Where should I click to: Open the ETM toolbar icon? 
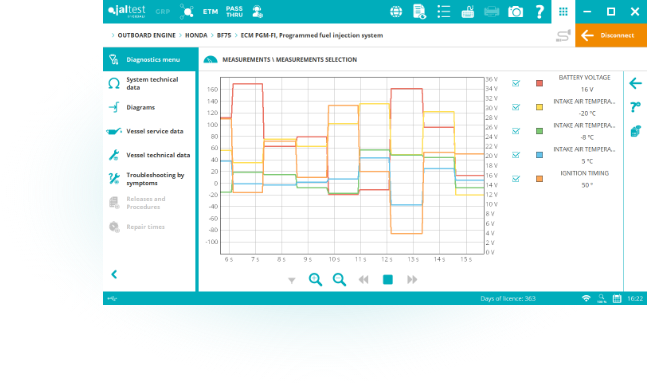click(x=210, y=12)
